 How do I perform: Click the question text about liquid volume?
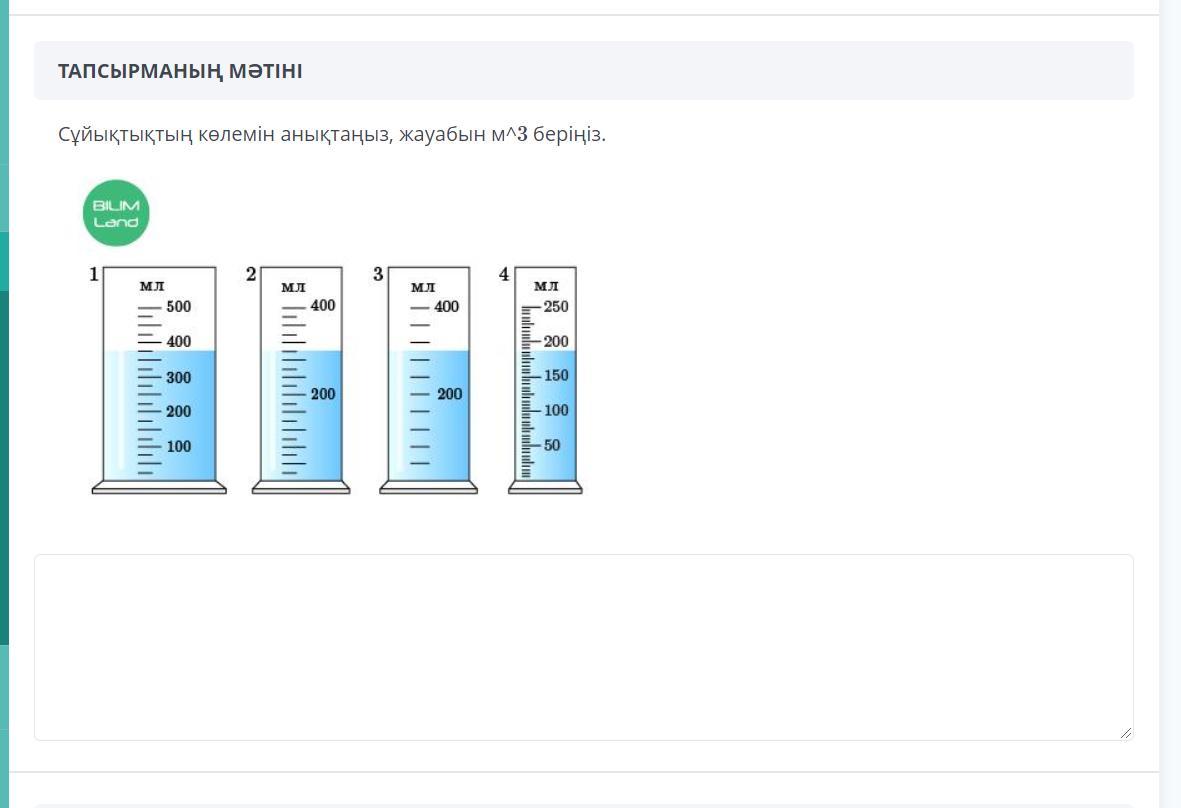point(331,134)
